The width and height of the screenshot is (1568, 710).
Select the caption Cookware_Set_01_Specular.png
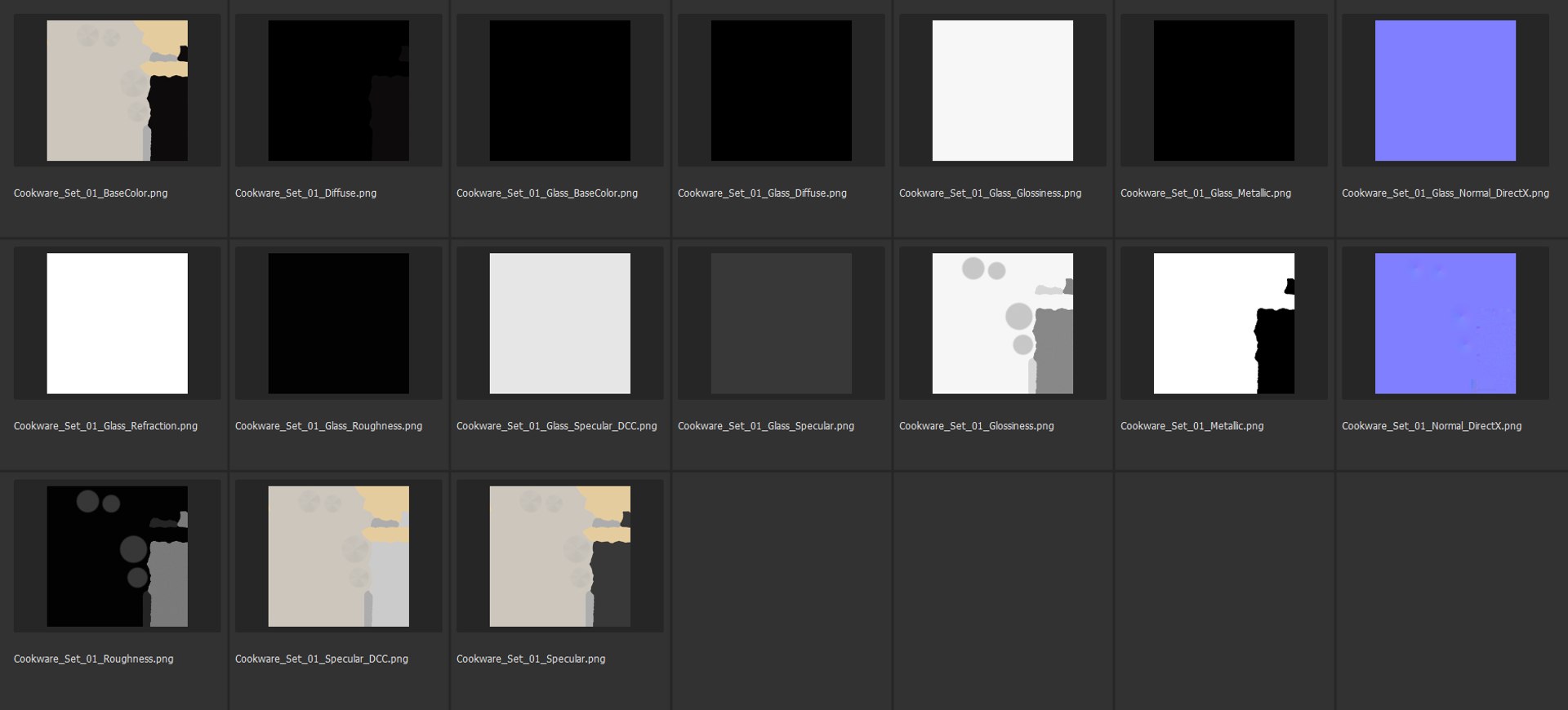(531, 659)
